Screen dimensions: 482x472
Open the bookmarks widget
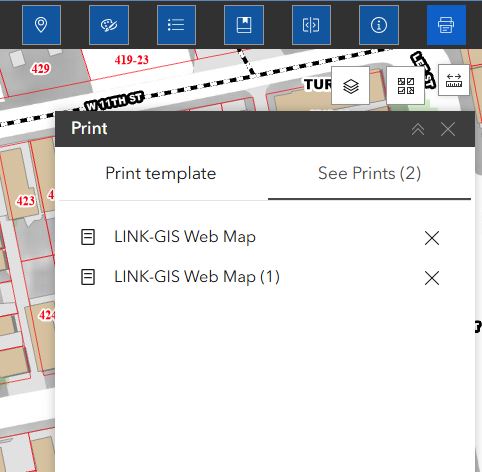(244, 25)
